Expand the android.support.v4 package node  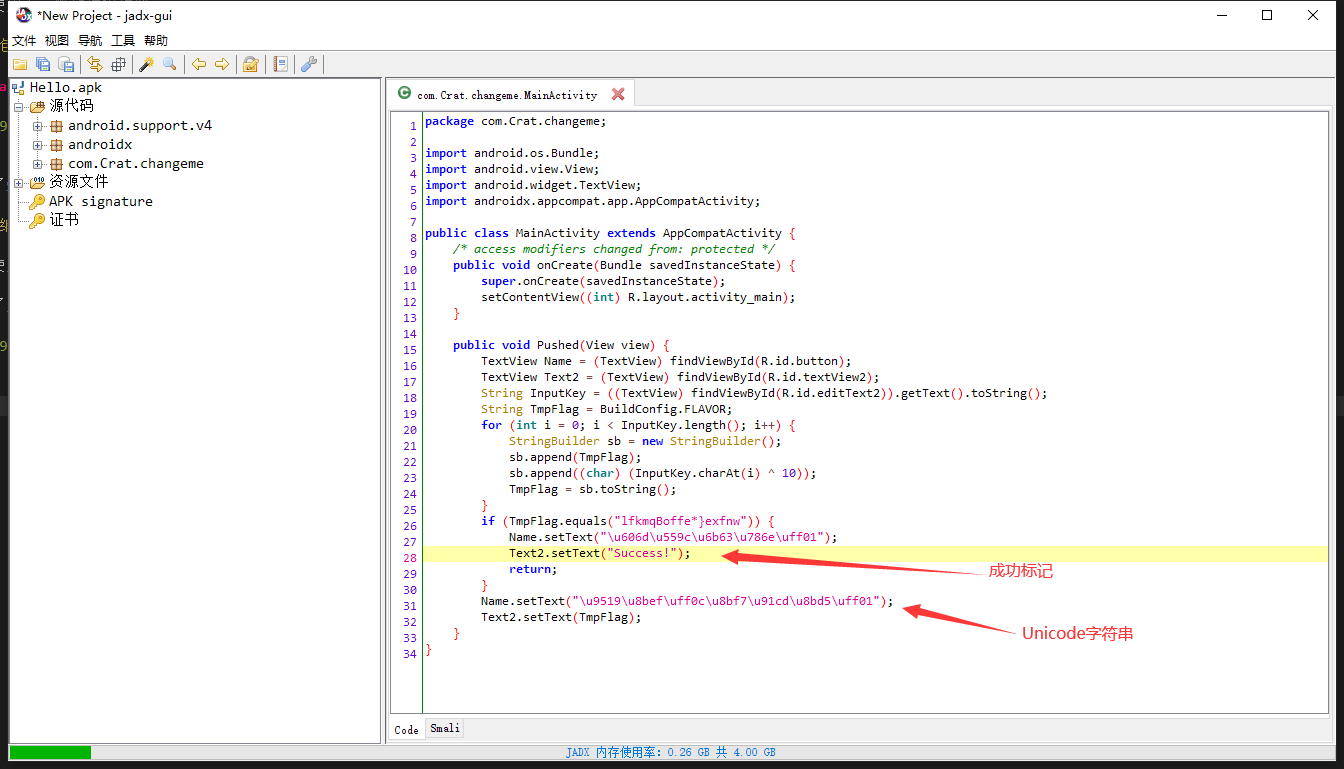[x=38, y=126]
